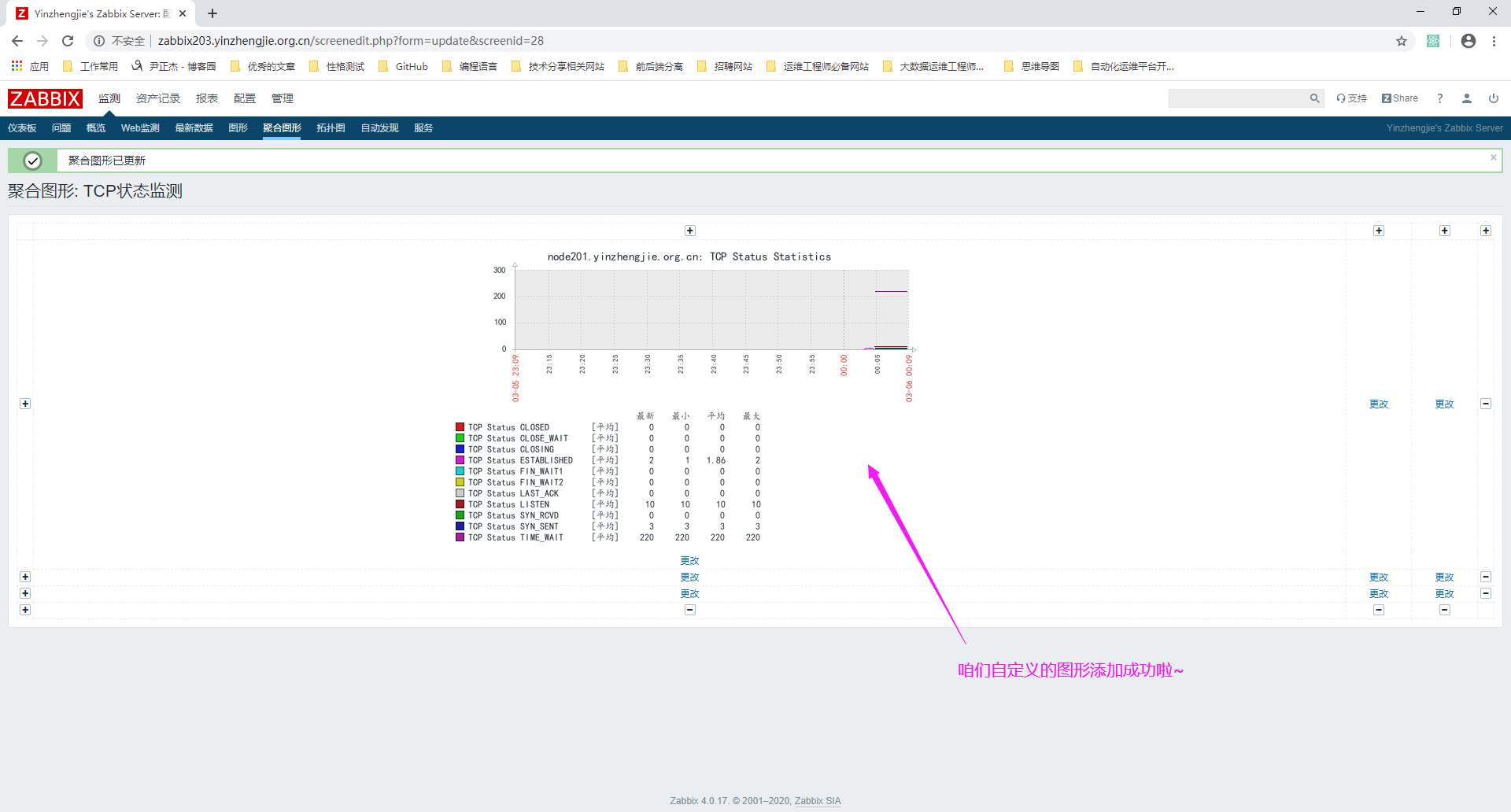The height and width of the screenshot is (812, 1511).
Task: Add column with third-from-right top plus icon
Action: coord(1379,231)
